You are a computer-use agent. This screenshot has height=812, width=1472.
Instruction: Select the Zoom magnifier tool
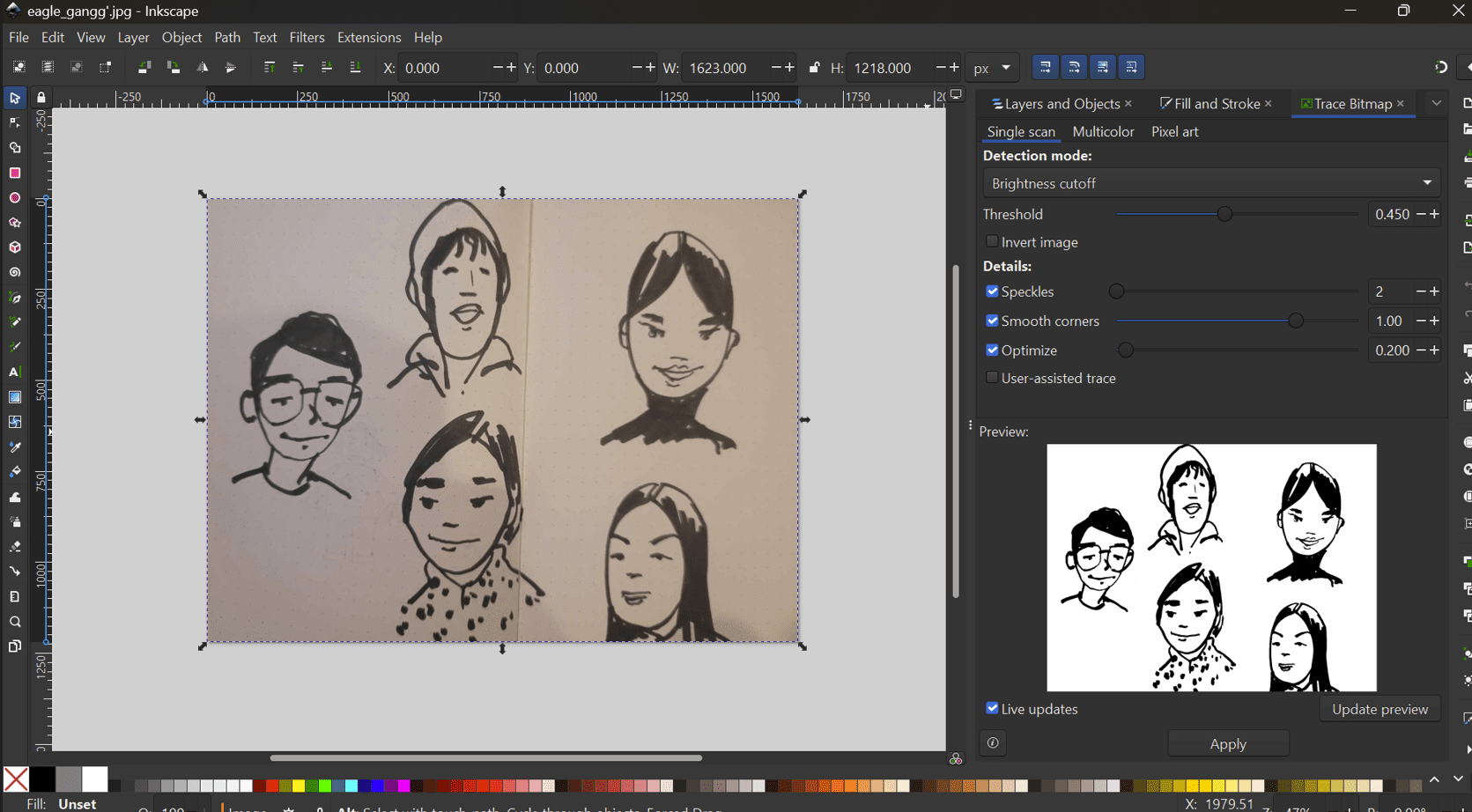15,622
